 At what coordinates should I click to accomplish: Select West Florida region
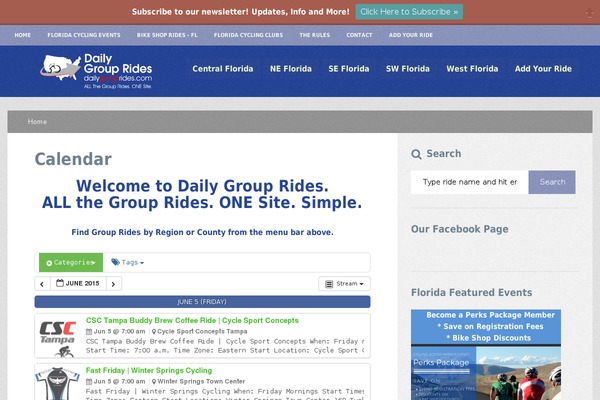pyautogui.click(x=472, y=69)
